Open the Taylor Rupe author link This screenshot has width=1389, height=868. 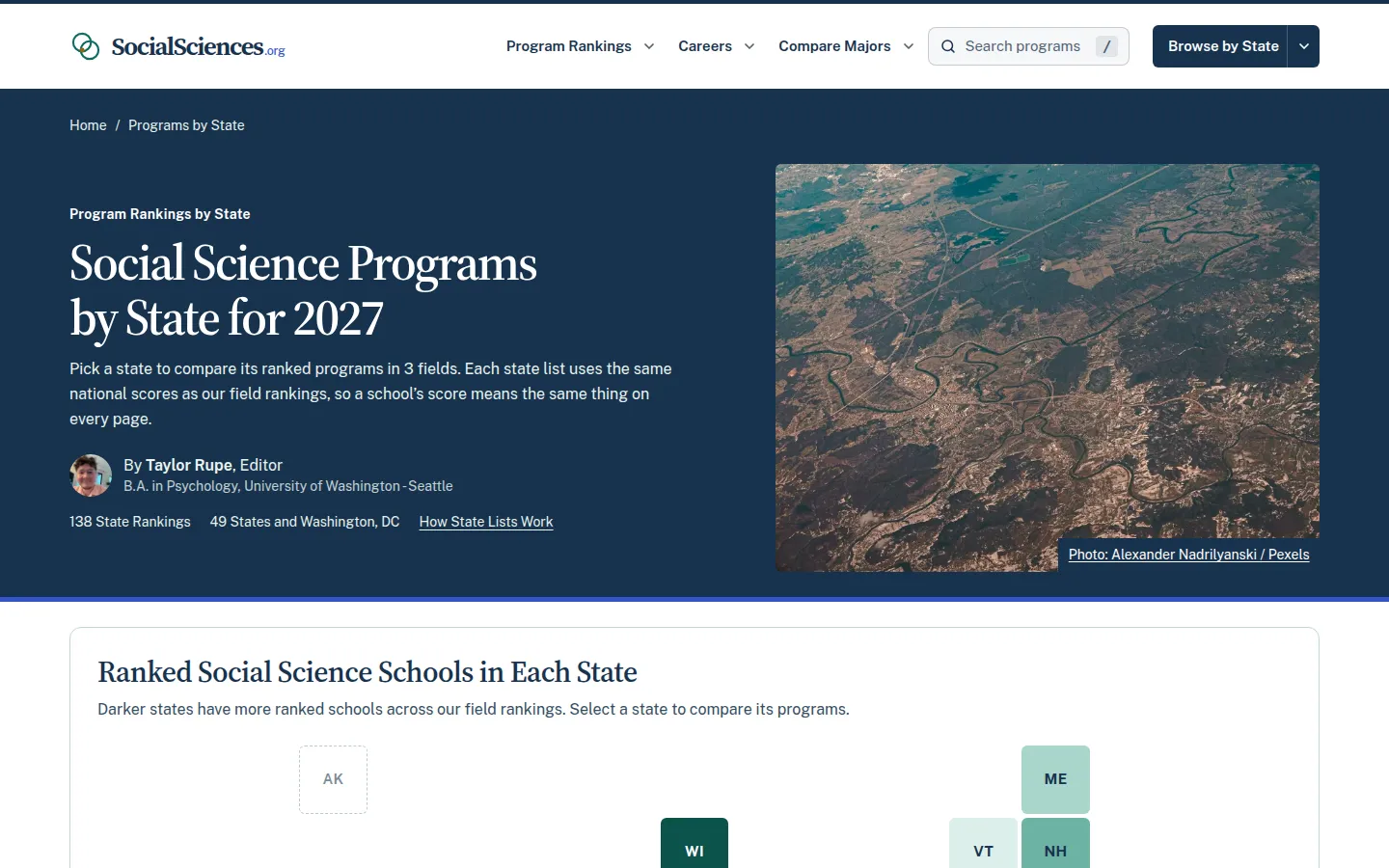coord(189,465)
